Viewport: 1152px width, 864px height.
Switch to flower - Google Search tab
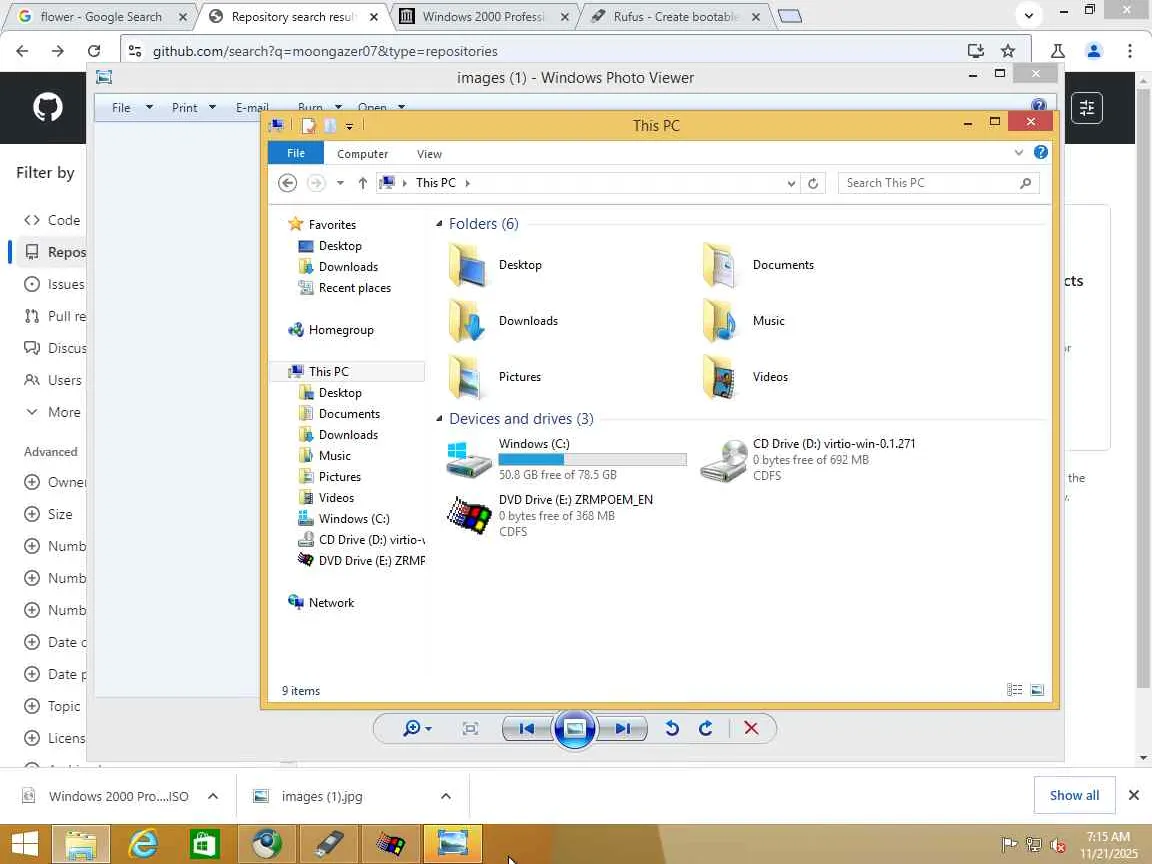(100, 16)
